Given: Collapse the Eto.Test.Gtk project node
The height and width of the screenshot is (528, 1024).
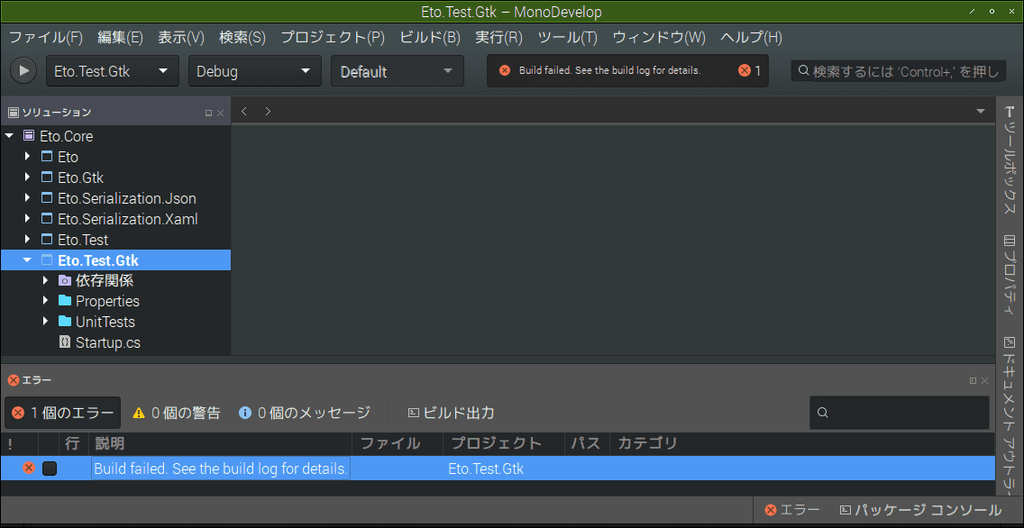Looking at the screenshot, I should pyautogui.click(x=27, y=260).
